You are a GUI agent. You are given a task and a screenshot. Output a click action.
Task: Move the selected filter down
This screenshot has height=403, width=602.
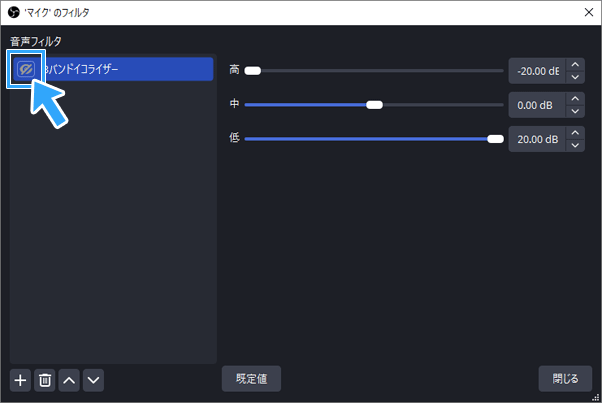93,380
